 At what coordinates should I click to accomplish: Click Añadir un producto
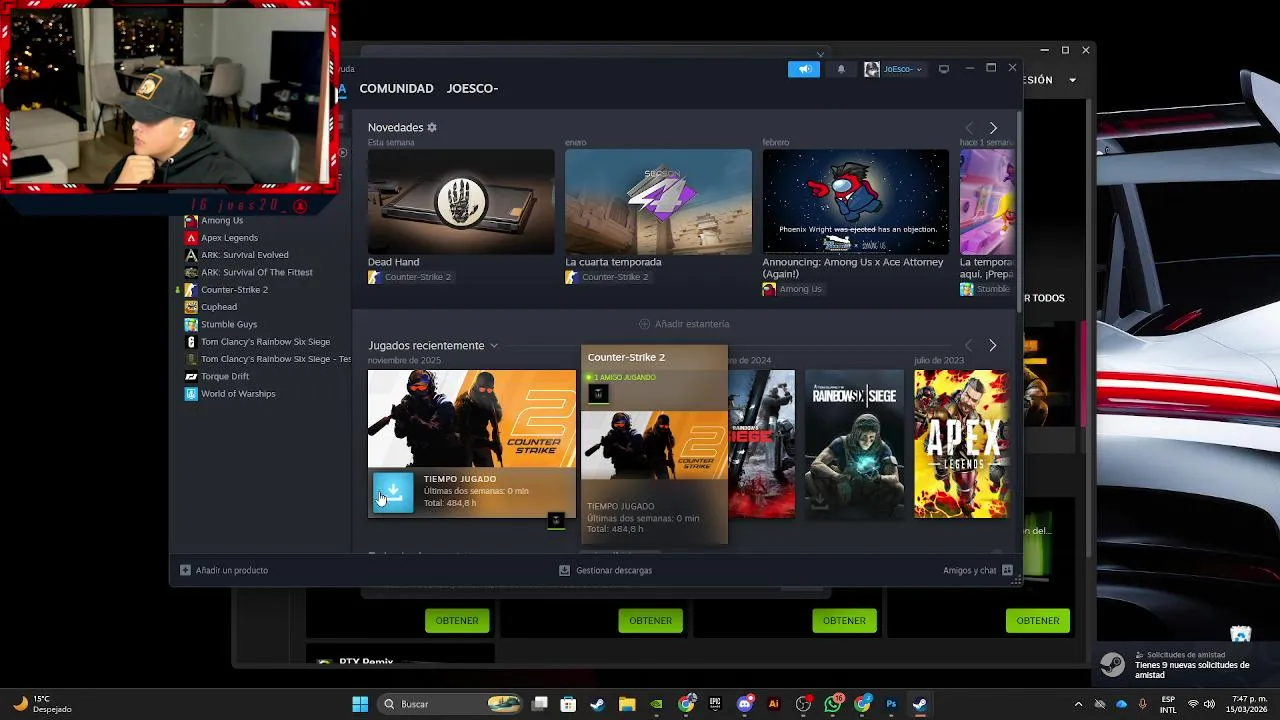point(224,570)
